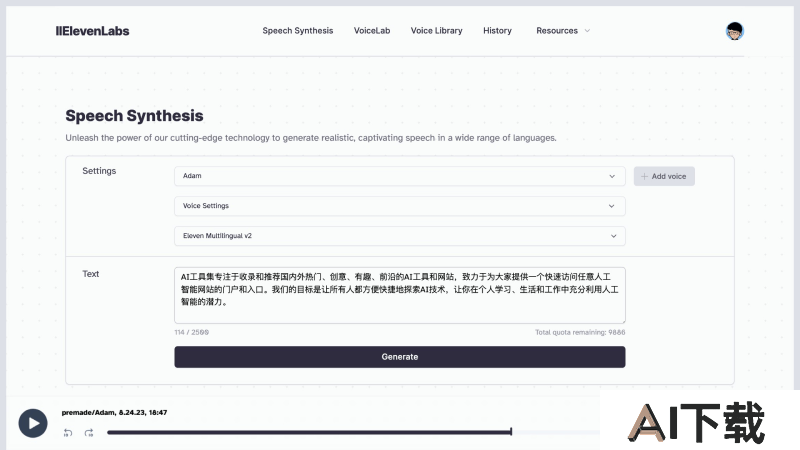800x450 pixels.
Task: Click the Add voice button
Action: click(x=664, y=176)
